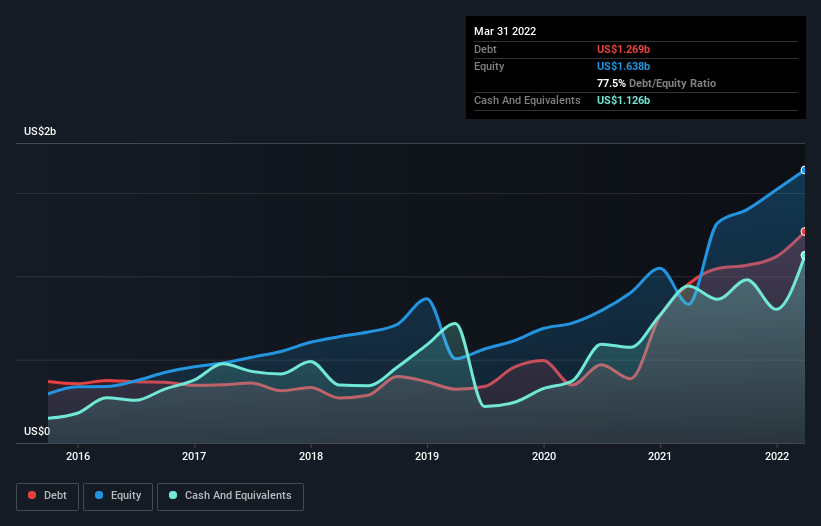Click the 2018 year label
821x526 pixels.
pos(311,456)
